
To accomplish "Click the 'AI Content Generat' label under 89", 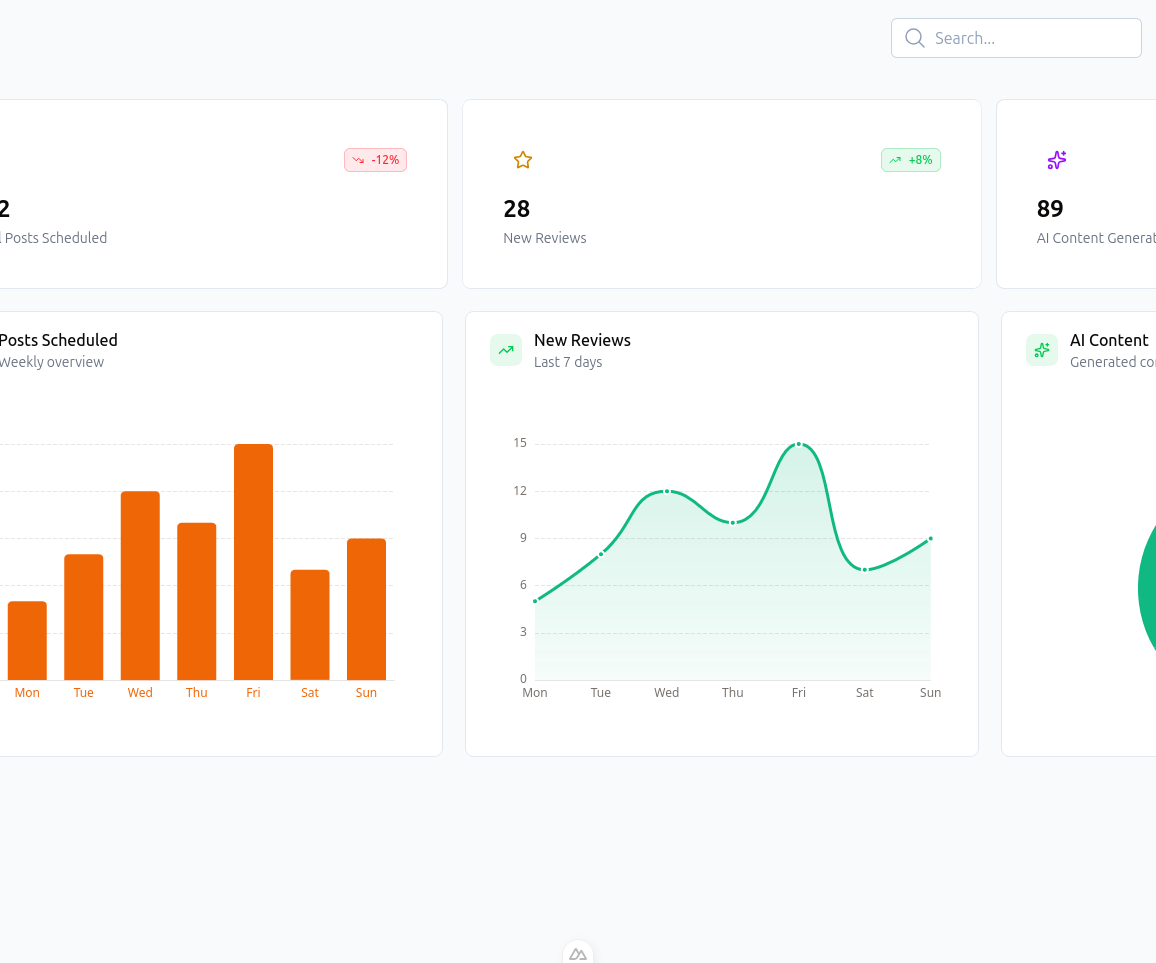I will click(1096, 238).
